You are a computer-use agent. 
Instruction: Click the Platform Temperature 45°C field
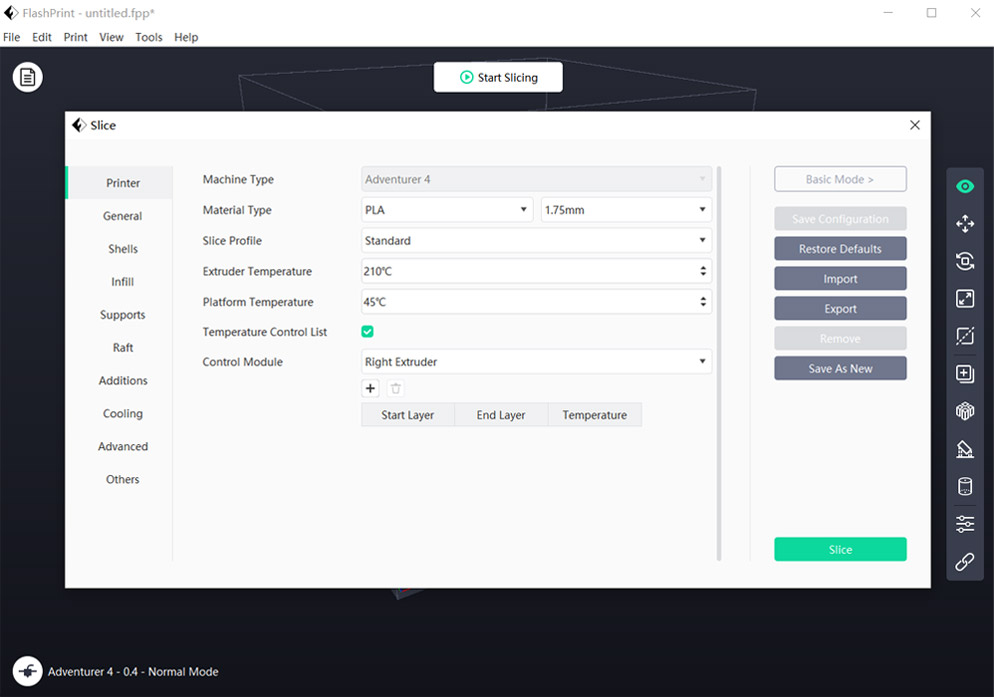[536, 302]
